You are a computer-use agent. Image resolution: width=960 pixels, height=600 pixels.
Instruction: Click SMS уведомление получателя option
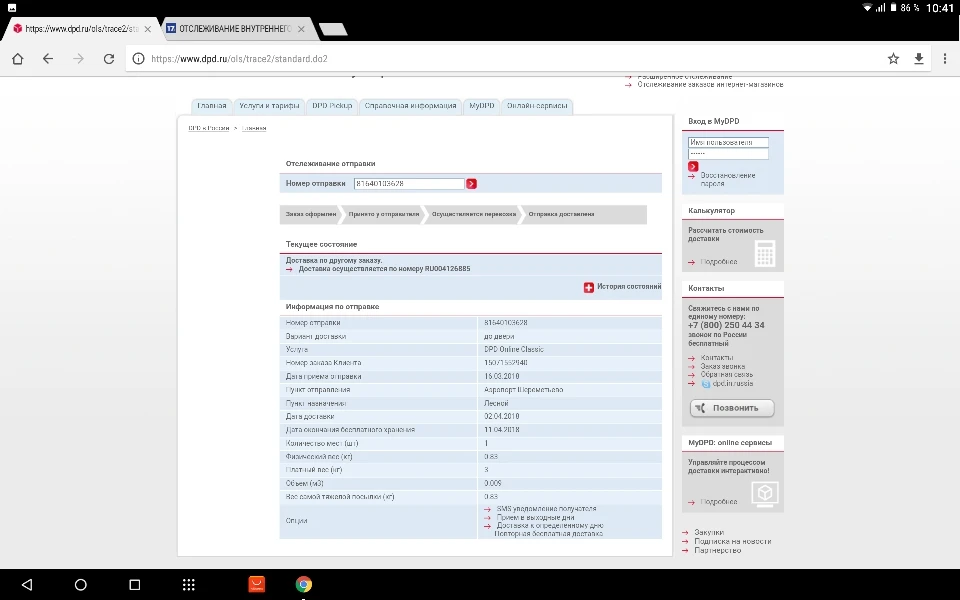point(546,509)
